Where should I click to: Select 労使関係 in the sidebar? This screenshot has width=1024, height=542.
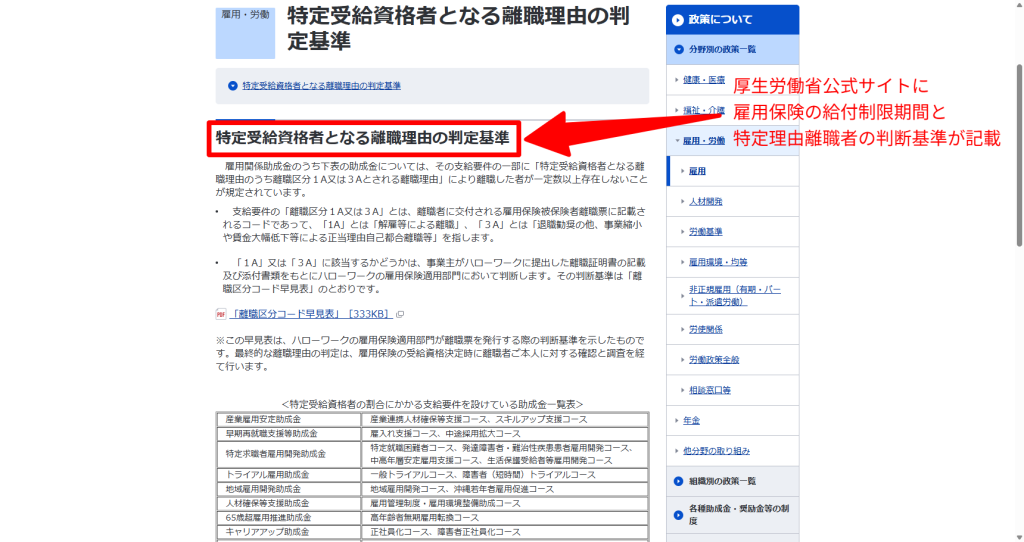[x=705, y=329]
